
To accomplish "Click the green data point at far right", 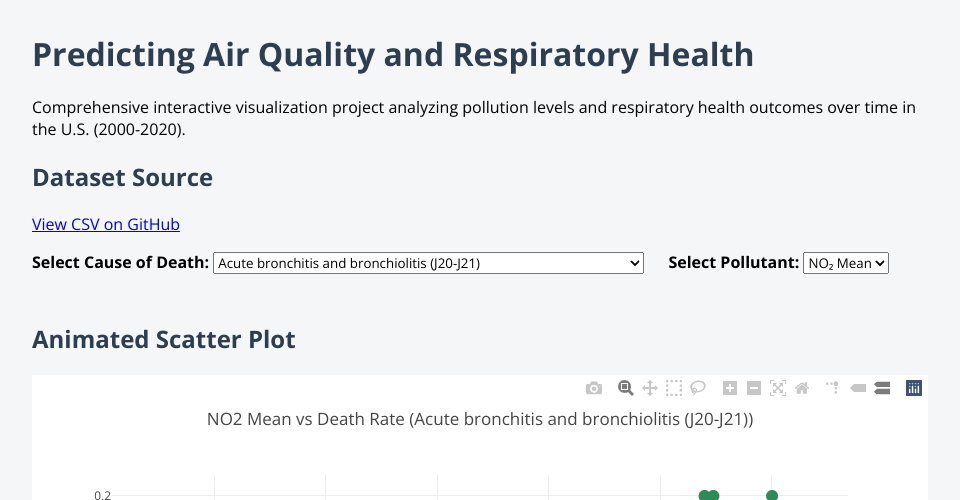I will click(x=772, y=495).
